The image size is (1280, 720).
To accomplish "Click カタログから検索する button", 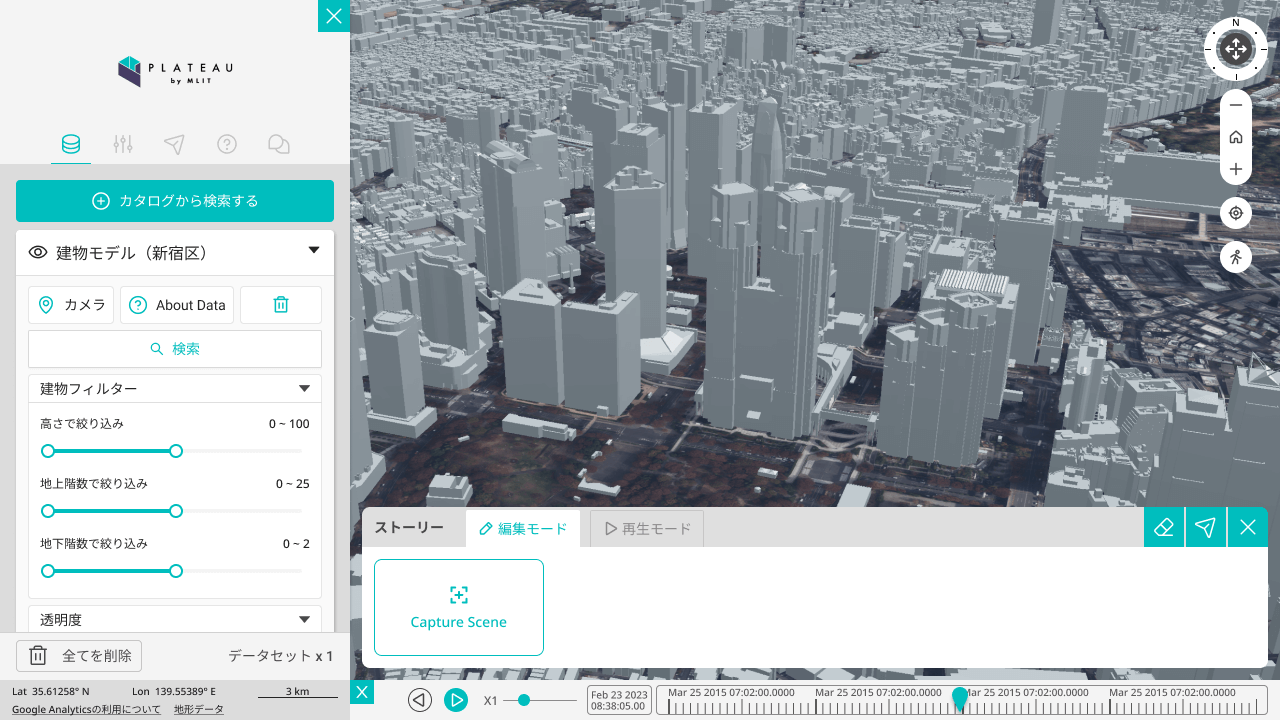I will [x=175, y=201].
